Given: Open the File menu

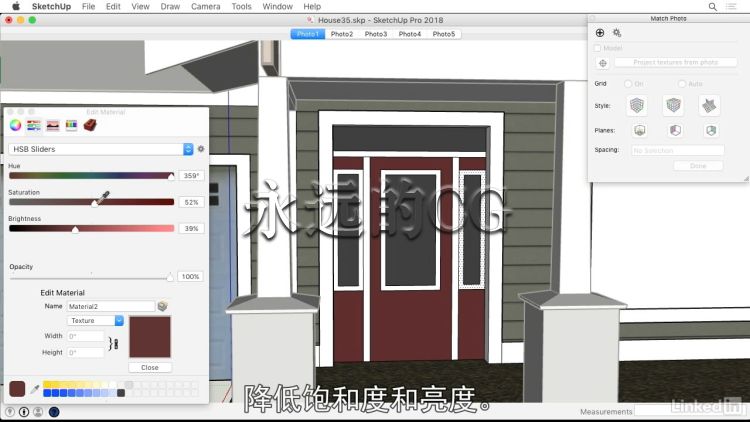Looking at the screenshot, I should [88, 7].
